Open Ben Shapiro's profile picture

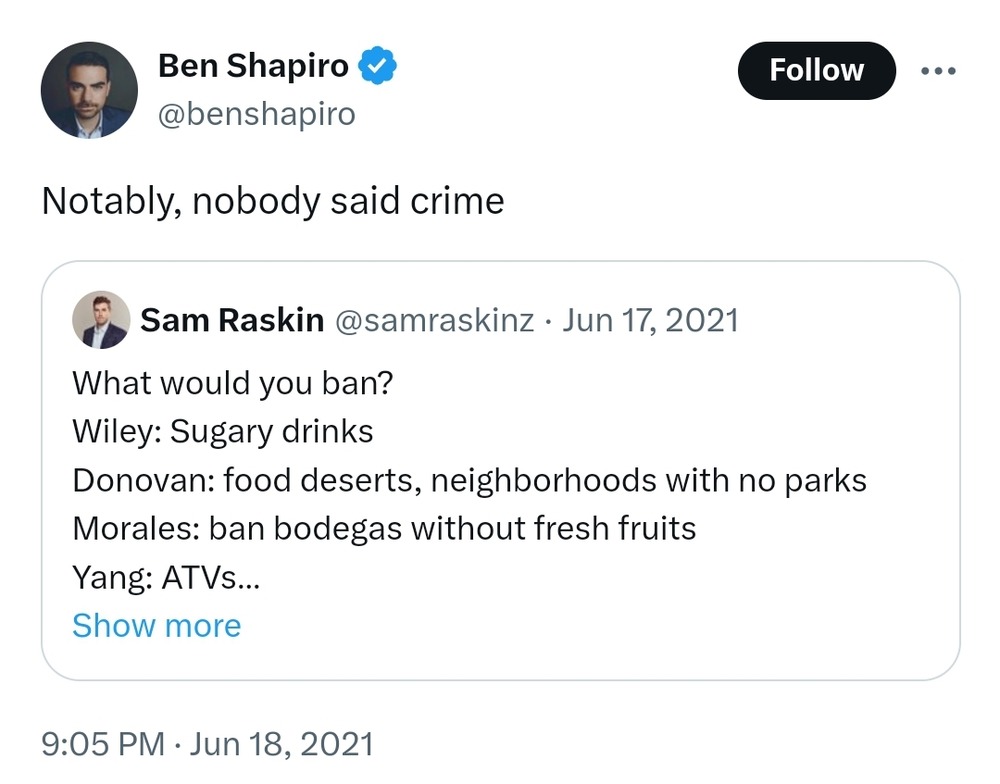click(x=89, y=90)
